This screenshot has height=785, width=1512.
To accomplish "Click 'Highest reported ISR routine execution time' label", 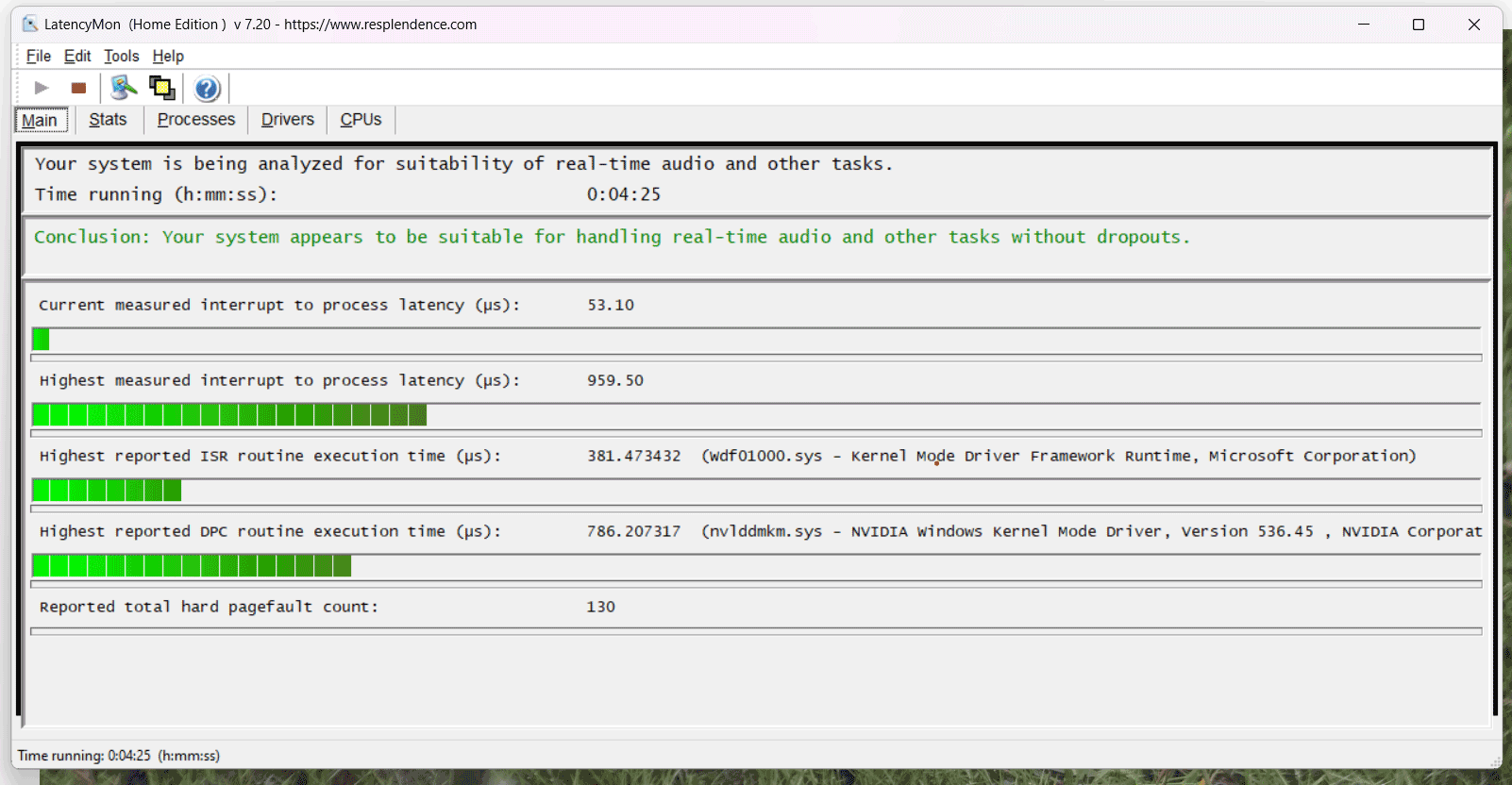I will pyautogui.click(x=270, y=456).
